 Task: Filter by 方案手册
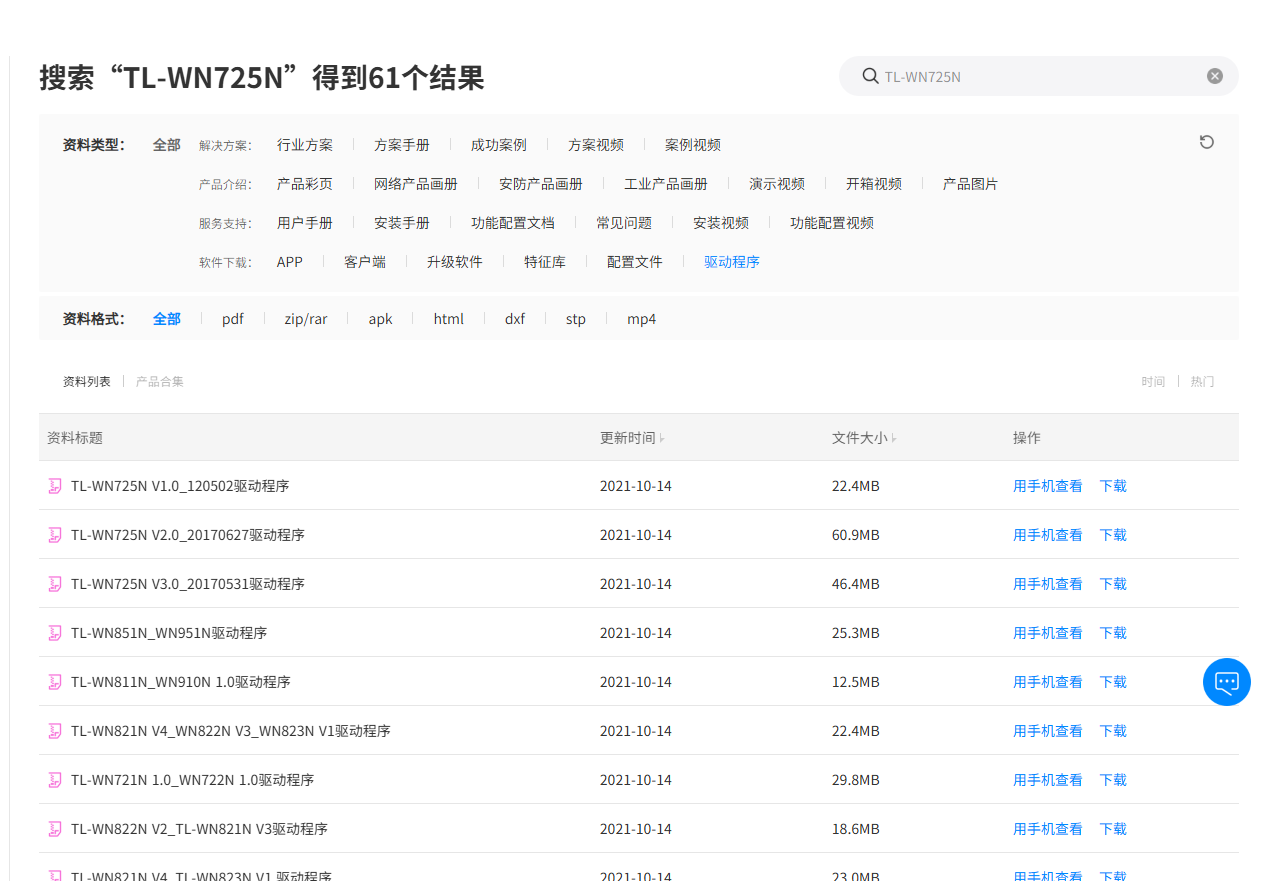(x=402, y=145)
